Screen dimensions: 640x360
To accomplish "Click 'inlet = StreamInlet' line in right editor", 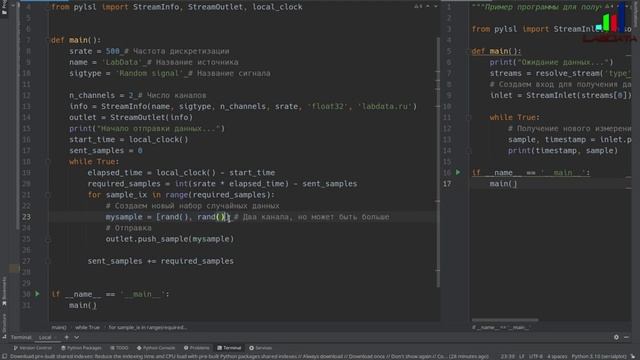I will [561, 96].
